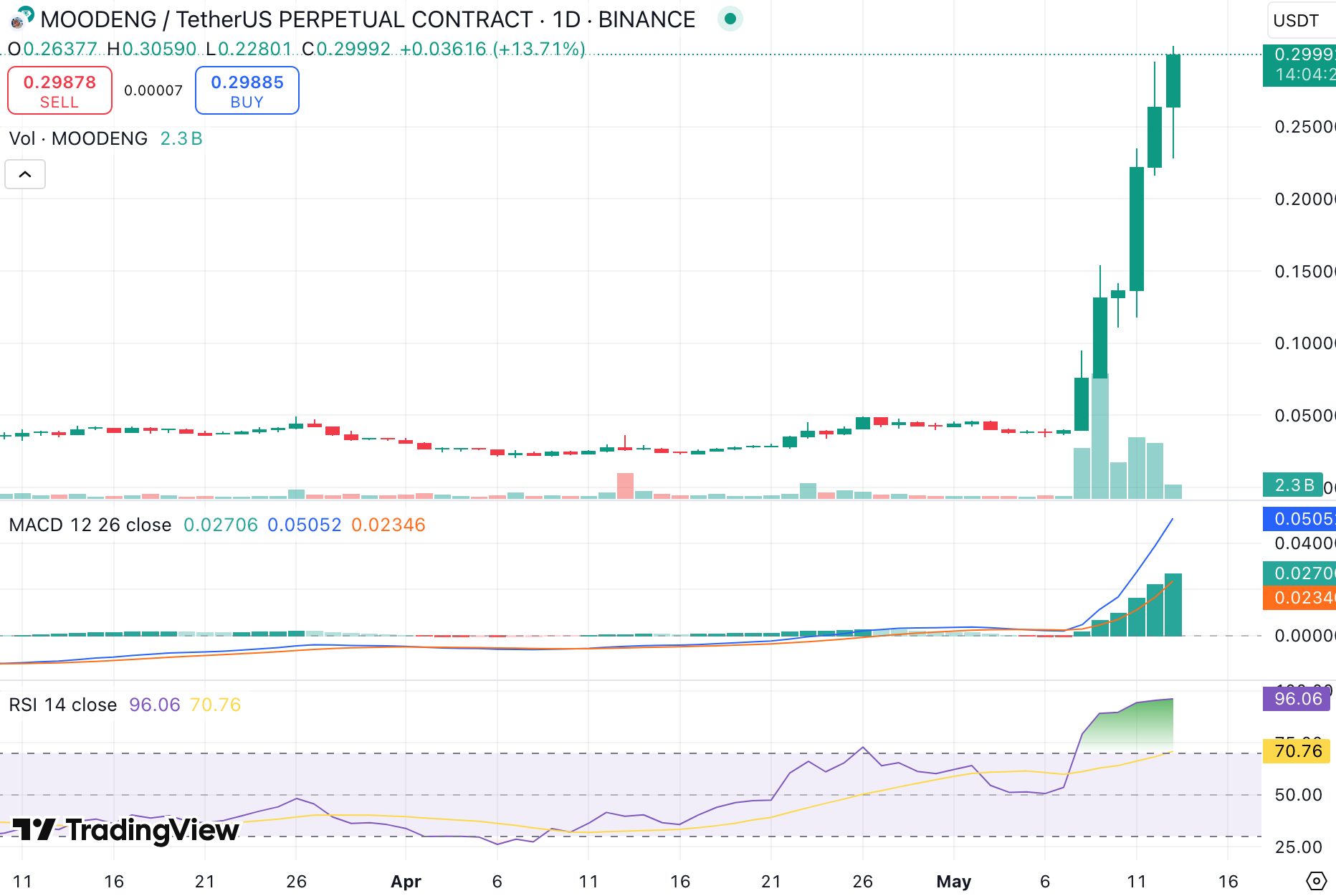This screenshot has width=1336, height=896.
Task: Select the MACD 12 26 close legend
Action: point(90,525)
